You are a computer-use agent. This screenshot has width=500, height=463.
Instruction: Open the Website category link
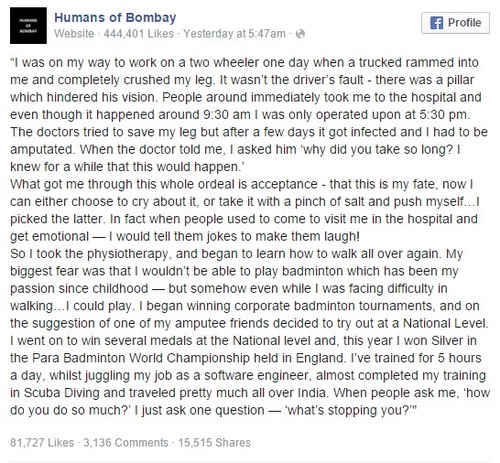[x=74, y=34]
